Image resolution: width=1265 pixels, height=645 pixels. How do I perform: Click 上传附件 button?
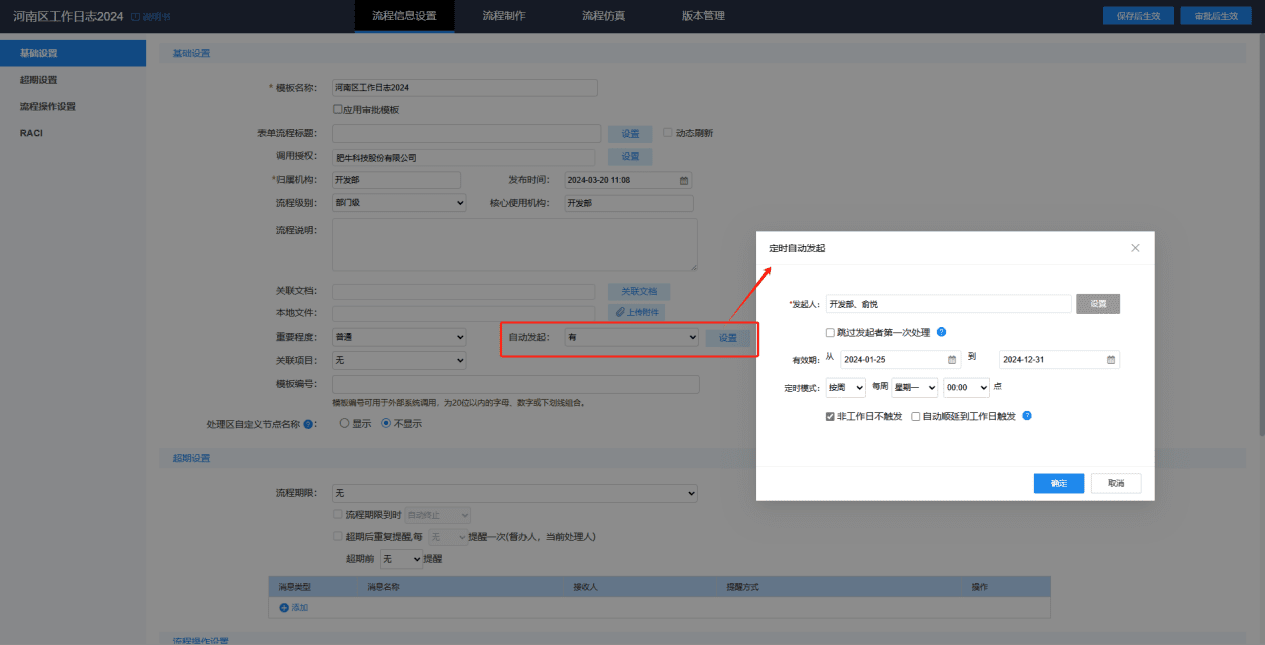click(636, 313)
